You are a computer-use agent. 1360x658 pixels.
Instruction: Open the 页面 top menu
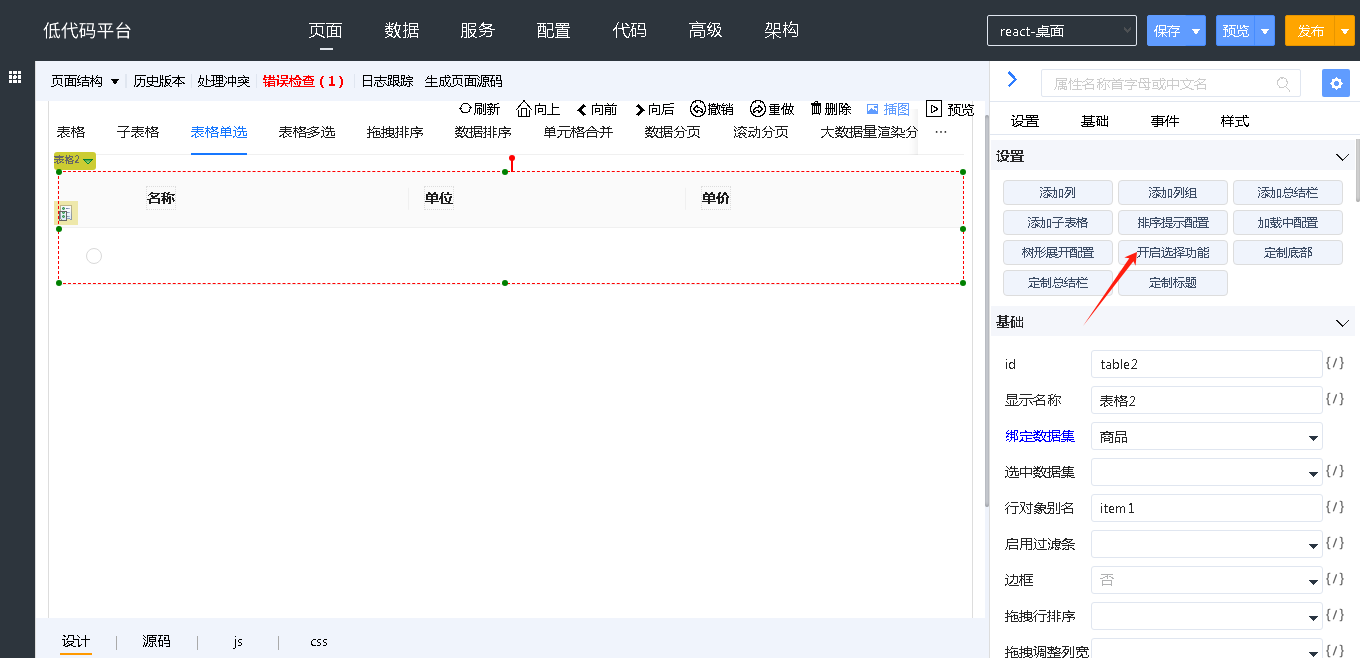click(x=326, y=31)
